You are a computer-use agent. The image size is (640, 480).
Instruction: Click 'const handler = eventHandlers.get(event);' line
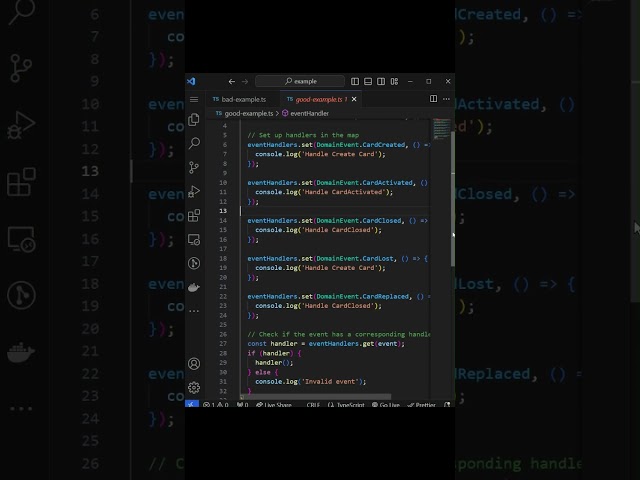click(326, 344)
